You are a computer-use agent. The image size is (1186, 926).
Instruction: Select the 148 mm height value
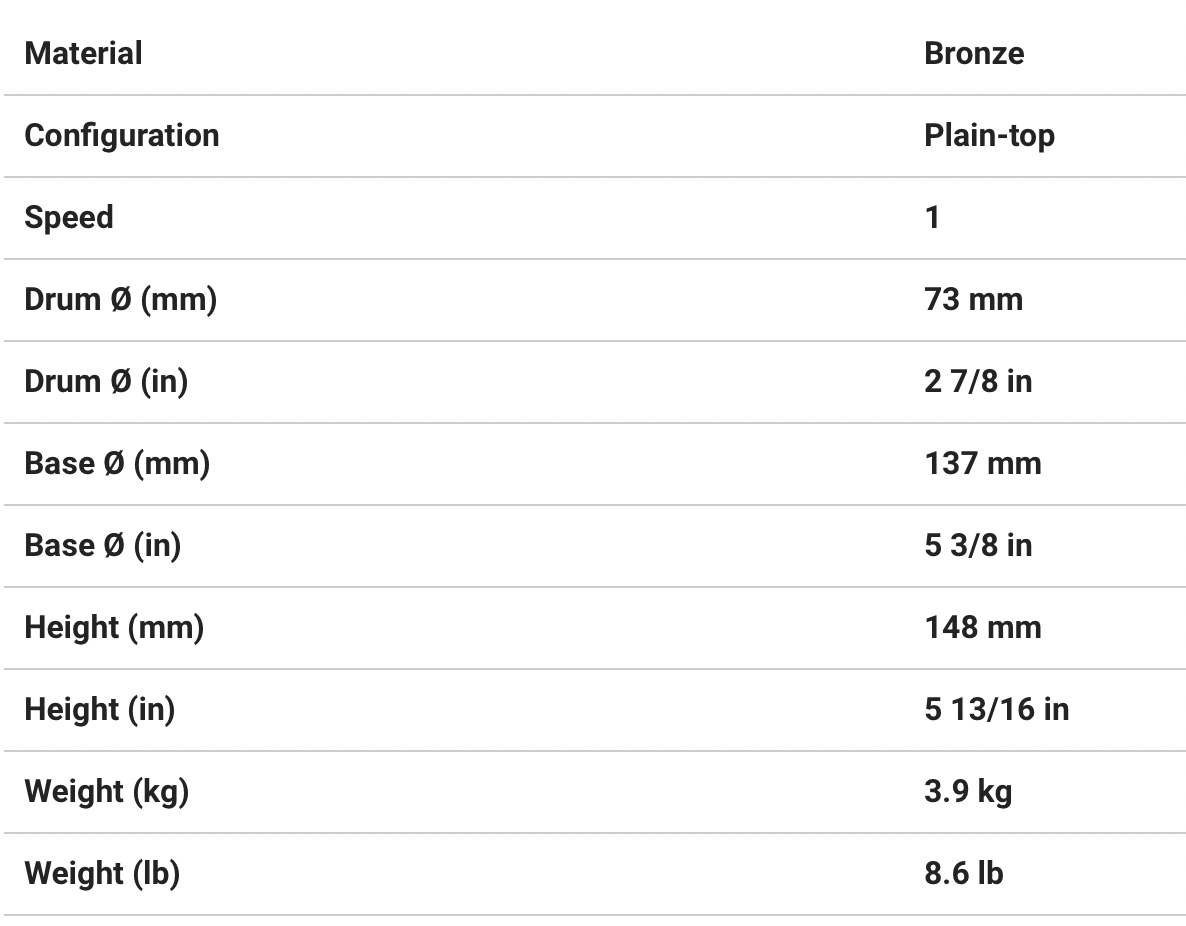pos(982,627)
